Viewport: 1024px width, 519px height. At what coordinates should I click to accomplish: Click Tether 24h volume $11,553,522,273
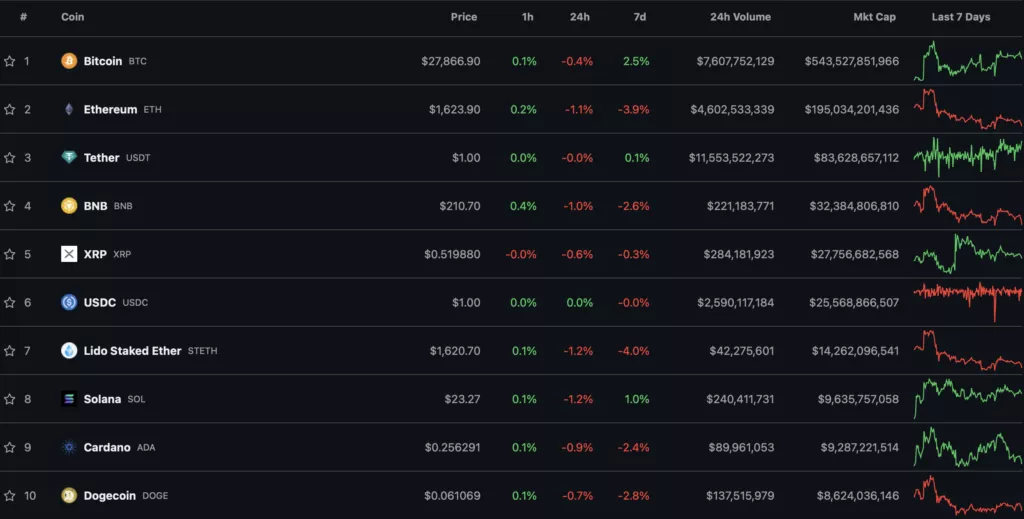pyautogui.click(x=731, y=157)
